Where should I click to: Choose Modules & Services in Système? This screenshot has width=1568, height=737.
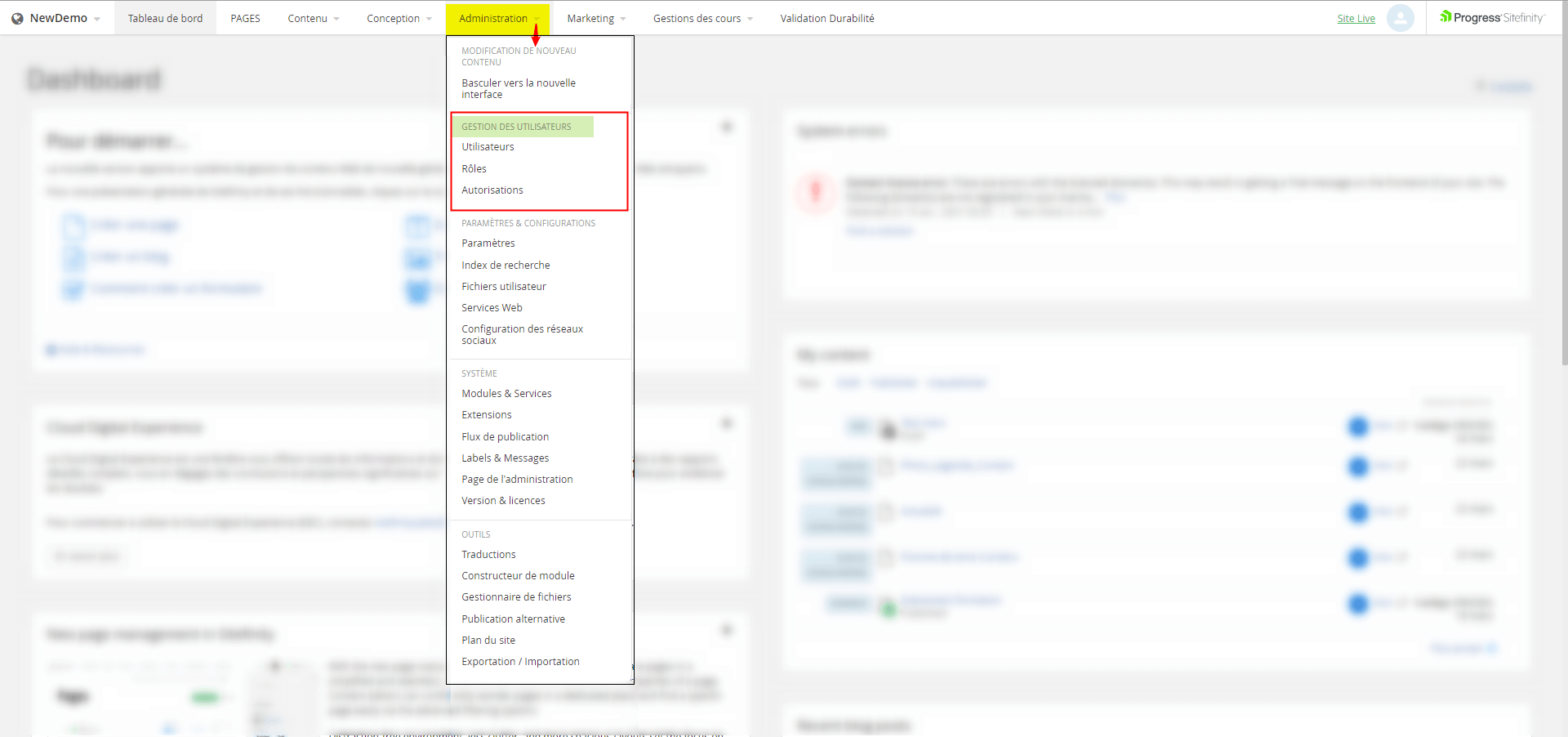(506, 394)
